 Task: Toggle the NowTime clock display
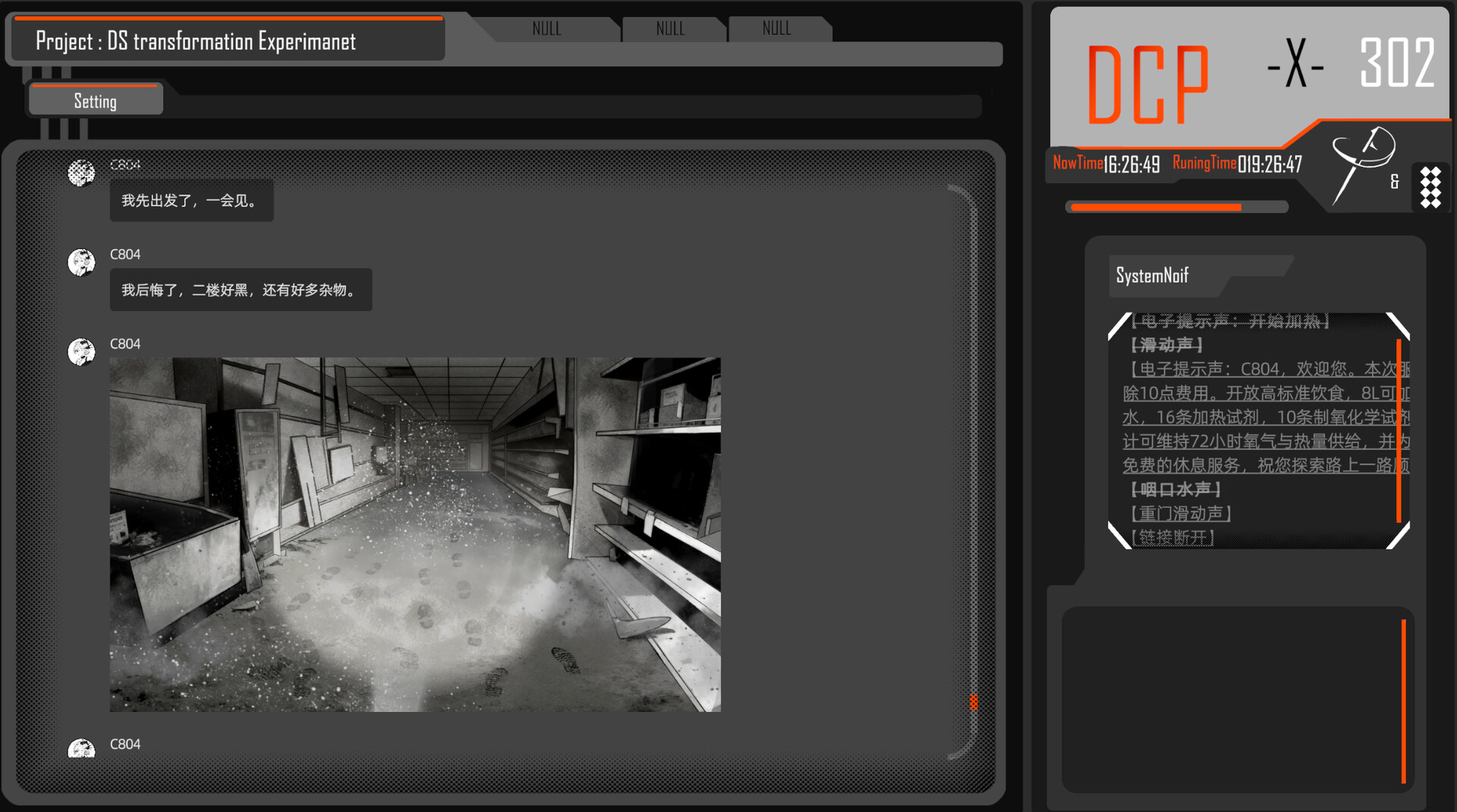pos(1106,163)
